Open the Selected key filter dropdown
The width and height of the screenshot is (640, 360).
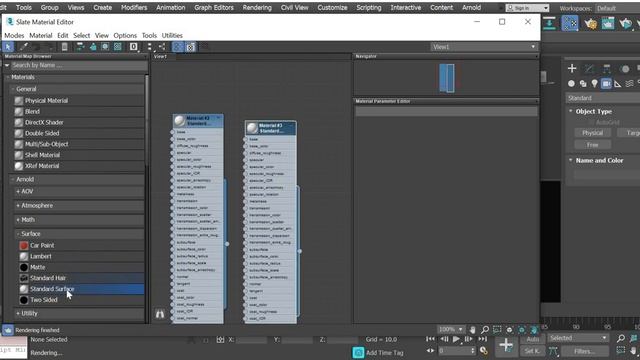pos(578,338)
